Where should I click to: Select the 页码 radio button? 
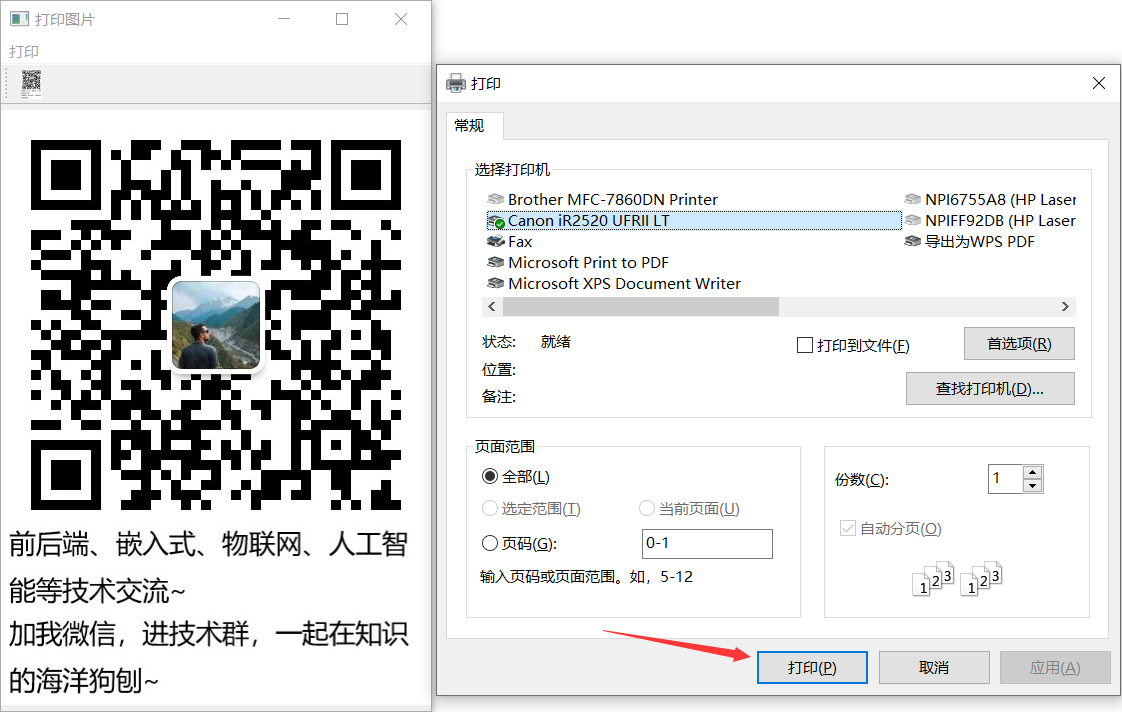489,544
